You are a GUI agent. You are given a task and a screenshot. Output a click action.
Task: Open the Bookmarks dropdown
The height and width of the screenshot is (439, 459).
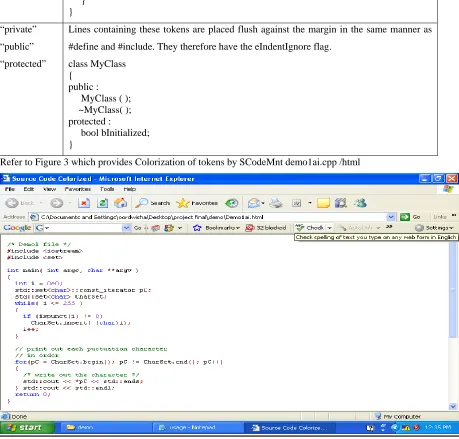238,228
